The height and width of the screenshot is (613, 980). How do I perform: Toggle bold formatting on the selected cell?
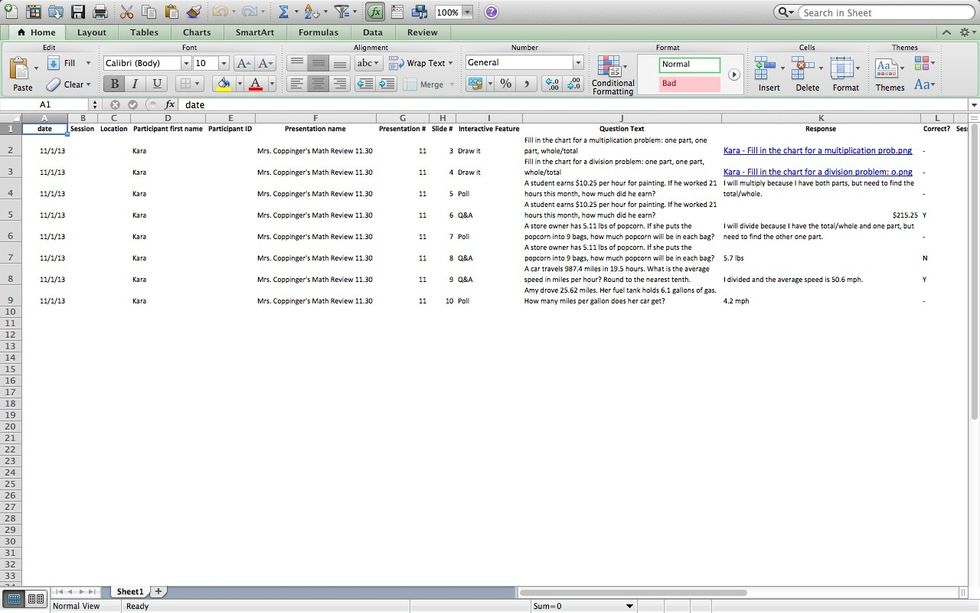pyautogui.click(x=115, y=84)
